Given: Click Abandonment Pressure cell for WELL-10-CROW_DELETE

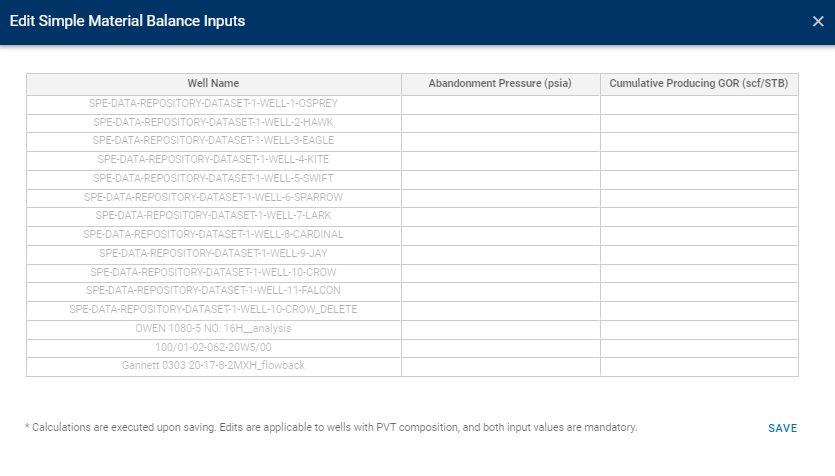Looking at the screenshot, I should 500,309.
